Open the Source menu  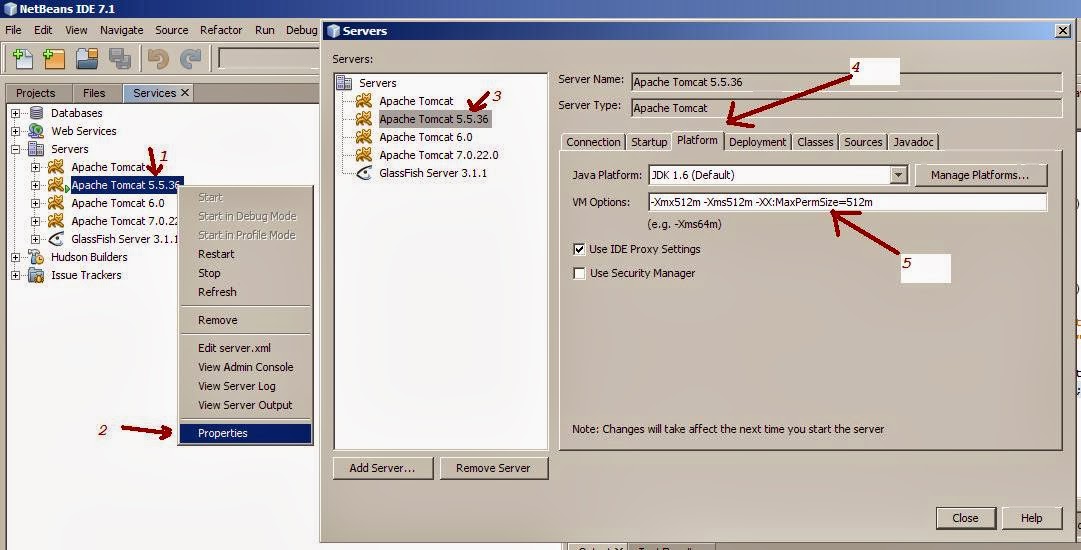(172, 30)
